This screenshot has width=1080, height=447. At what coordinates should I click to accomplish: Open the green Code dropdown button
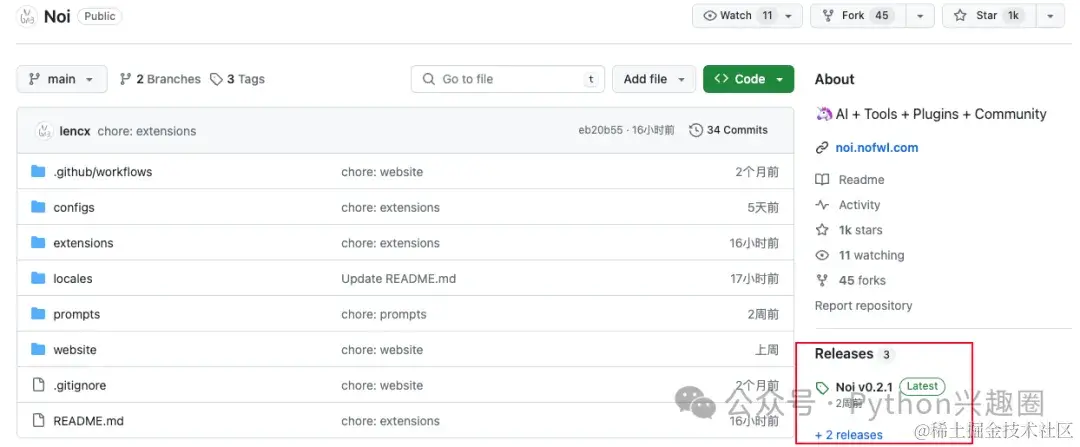[749, 79]
